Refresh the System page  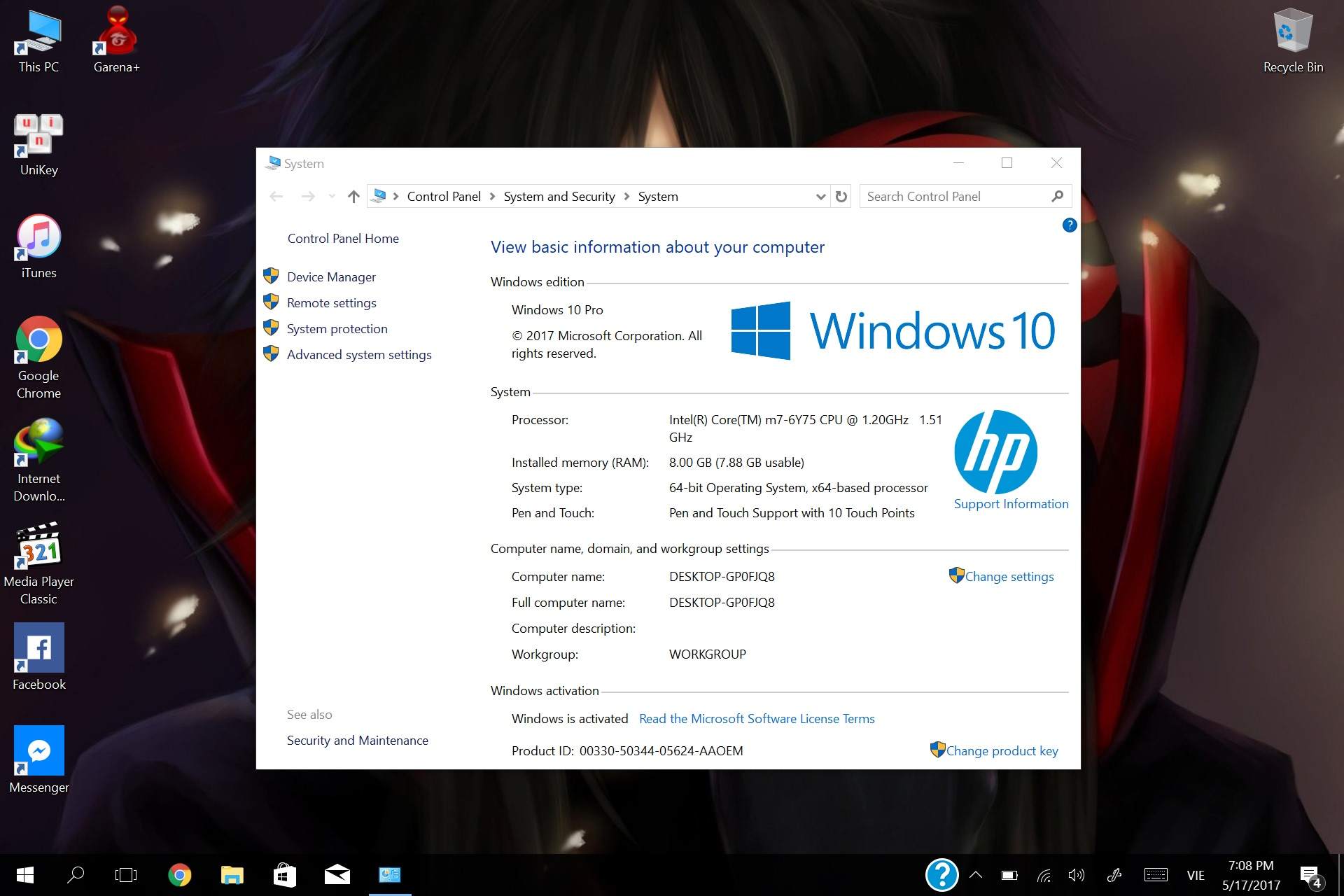841,197
